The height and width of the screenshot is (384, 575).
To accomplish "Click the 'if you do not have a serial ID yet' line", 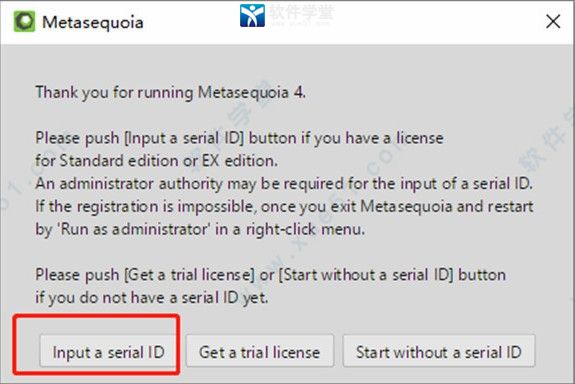I will 152,298.
